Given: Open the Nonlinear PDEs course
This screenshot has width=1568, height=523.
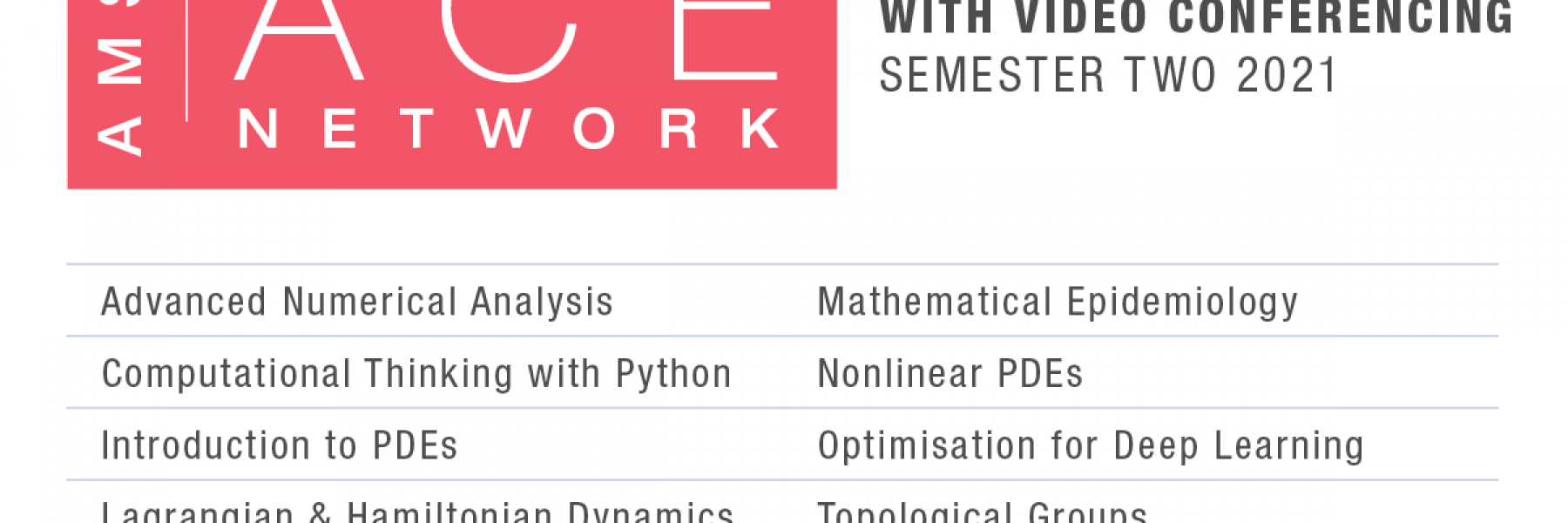Looking at the screenshot, I should (950, 374).
